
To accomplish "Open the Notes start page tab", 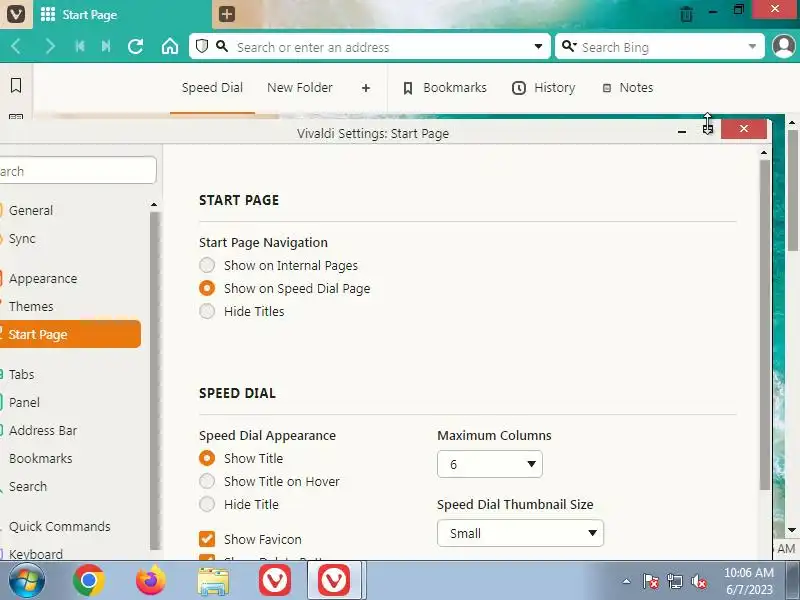I will (x=628, y=88).
